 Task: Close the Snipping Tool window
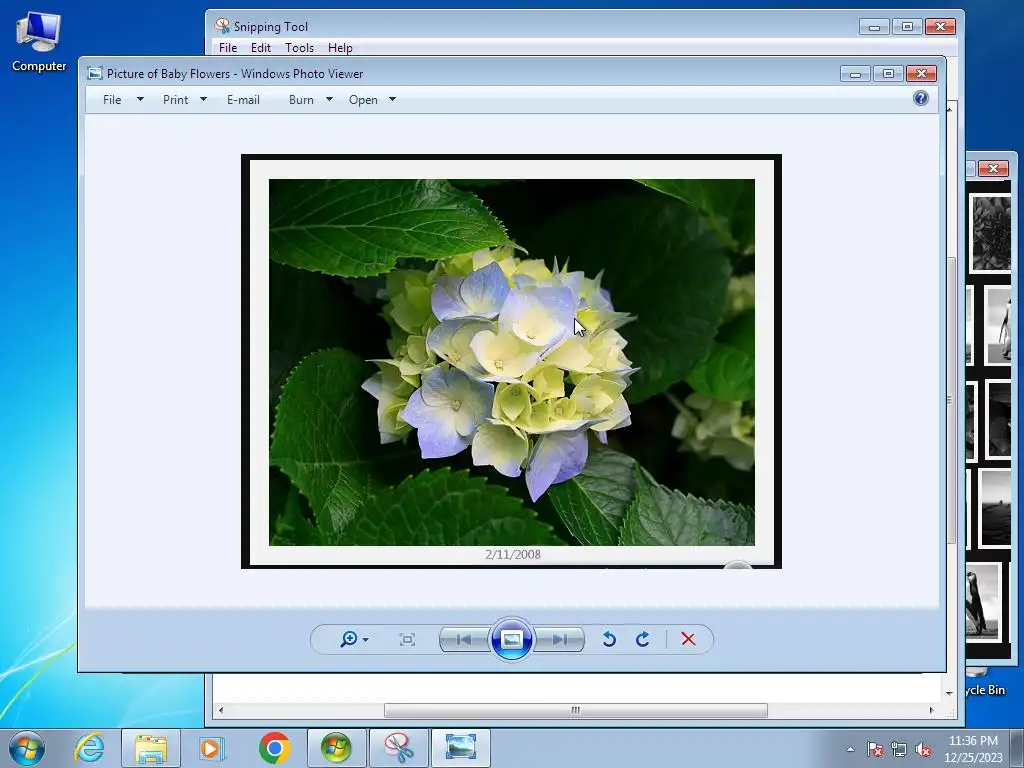[940, 26]
